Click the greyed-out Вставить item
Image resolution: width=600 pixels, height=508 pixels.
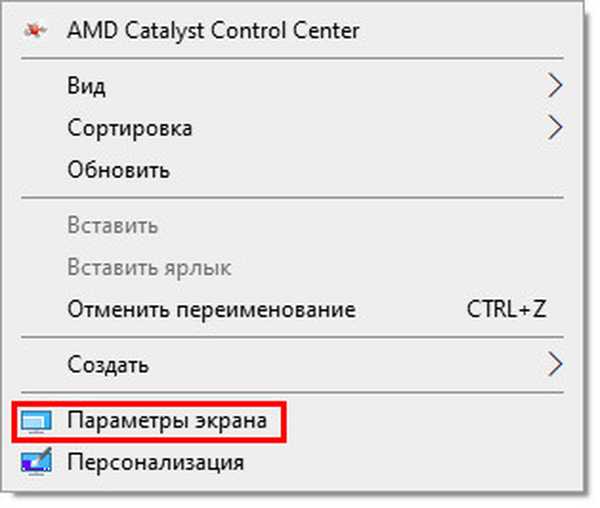pos(112,226)
